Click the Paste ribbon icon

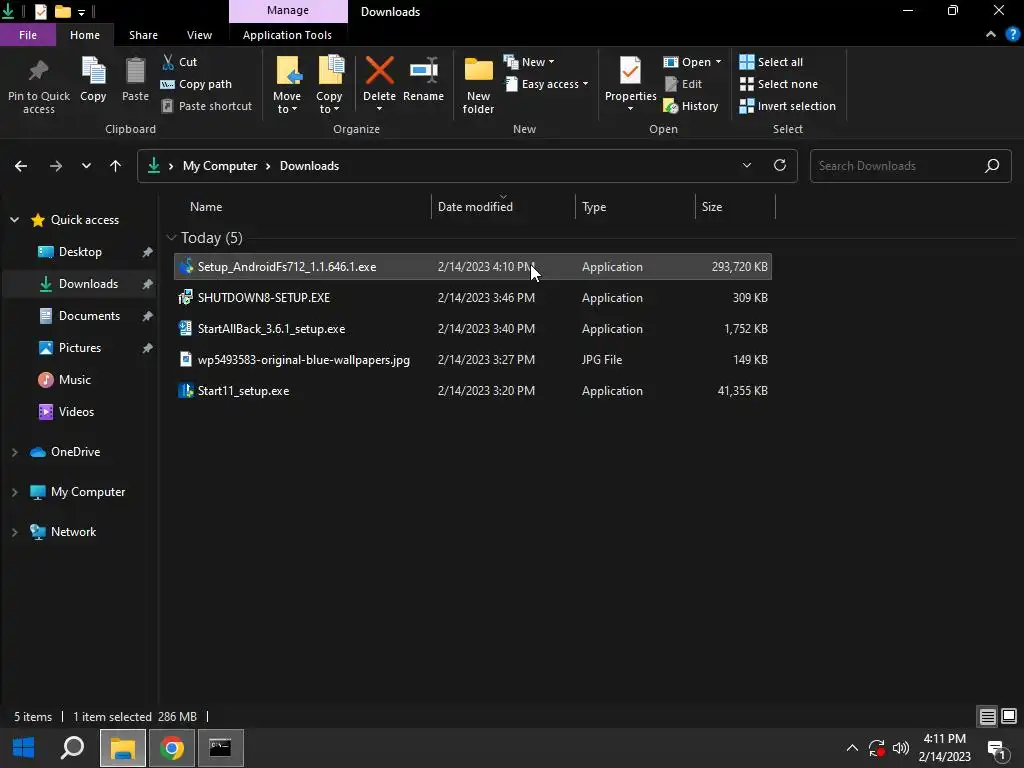(x=135, y=80)
